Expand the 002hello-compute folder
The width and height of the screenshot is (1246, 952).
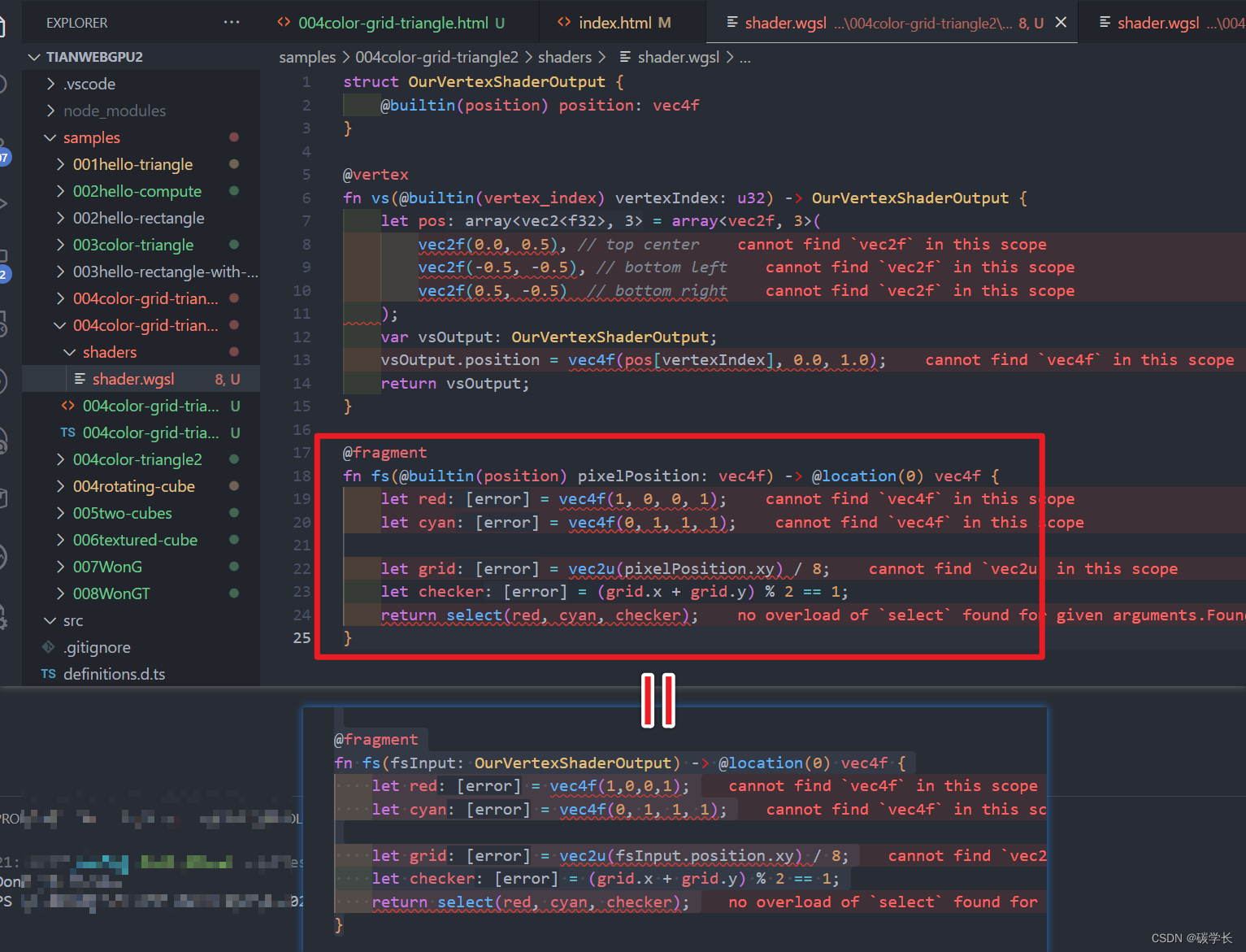tap(141, 191)
